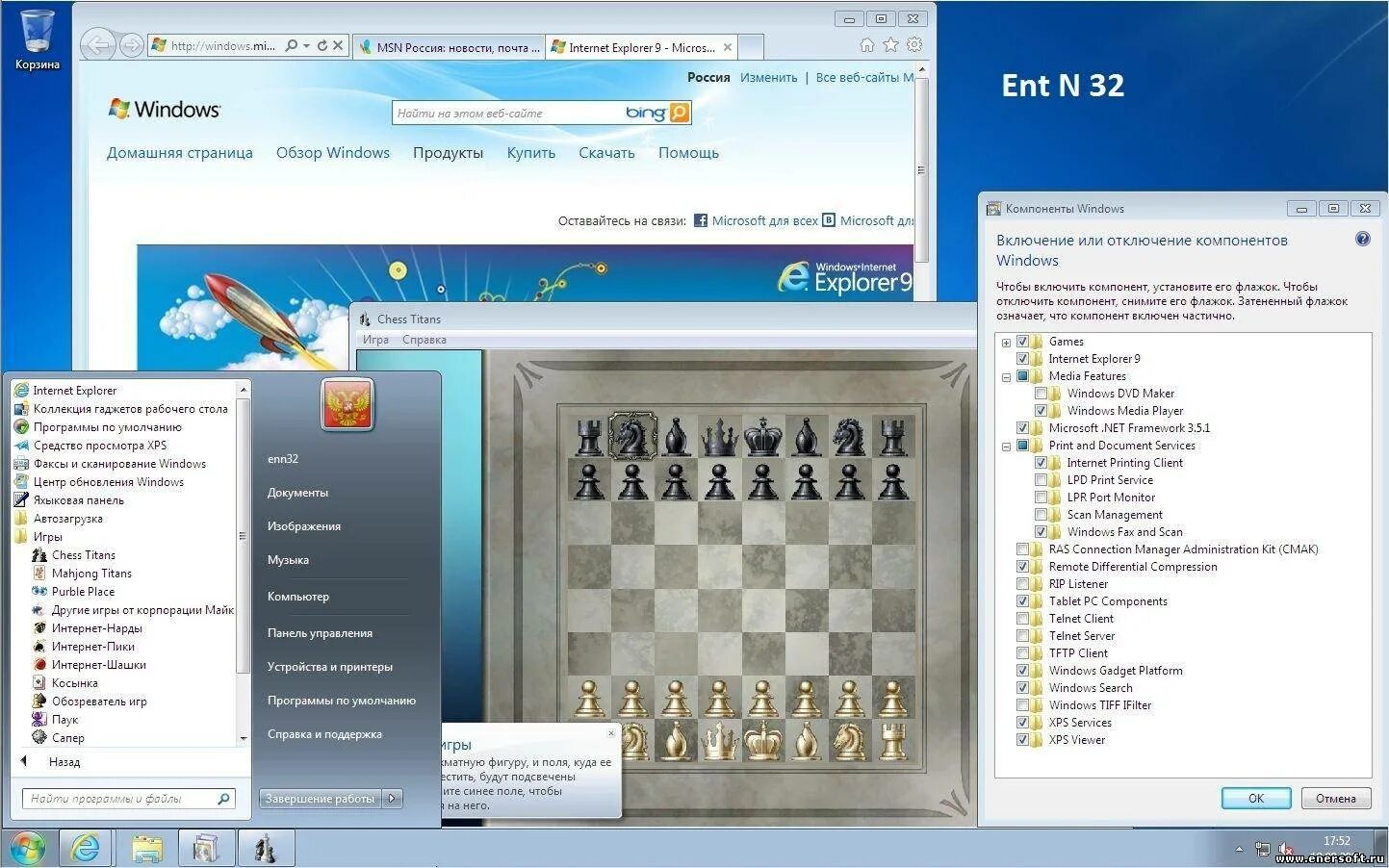
Task: Click the favorites star icon in Internet Explorer
Action: pos(890,43)
